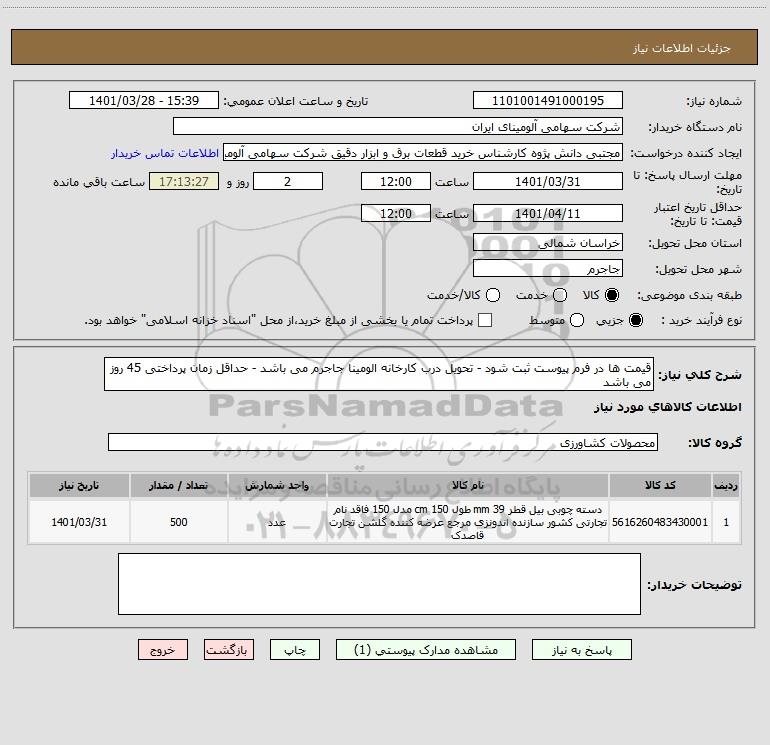The height and width of the screenshot is (745, 770).
Task: Click the delivery province field خراسان شمالی
Action: point(548,242)
